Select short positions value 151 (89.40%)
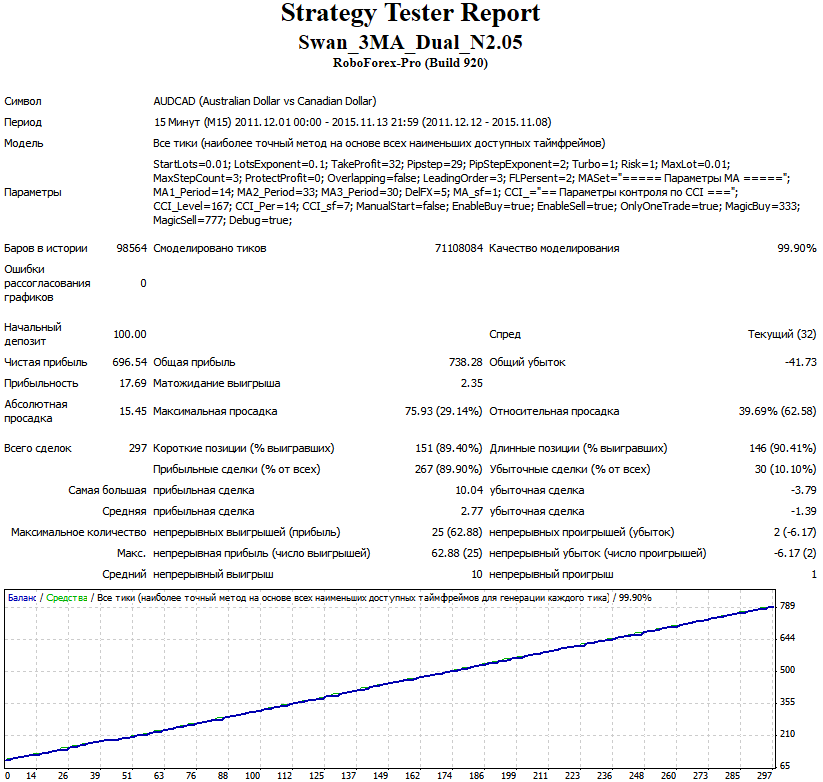Image resolution: width=823 pixels, height=782 pixels. point(449,448)
